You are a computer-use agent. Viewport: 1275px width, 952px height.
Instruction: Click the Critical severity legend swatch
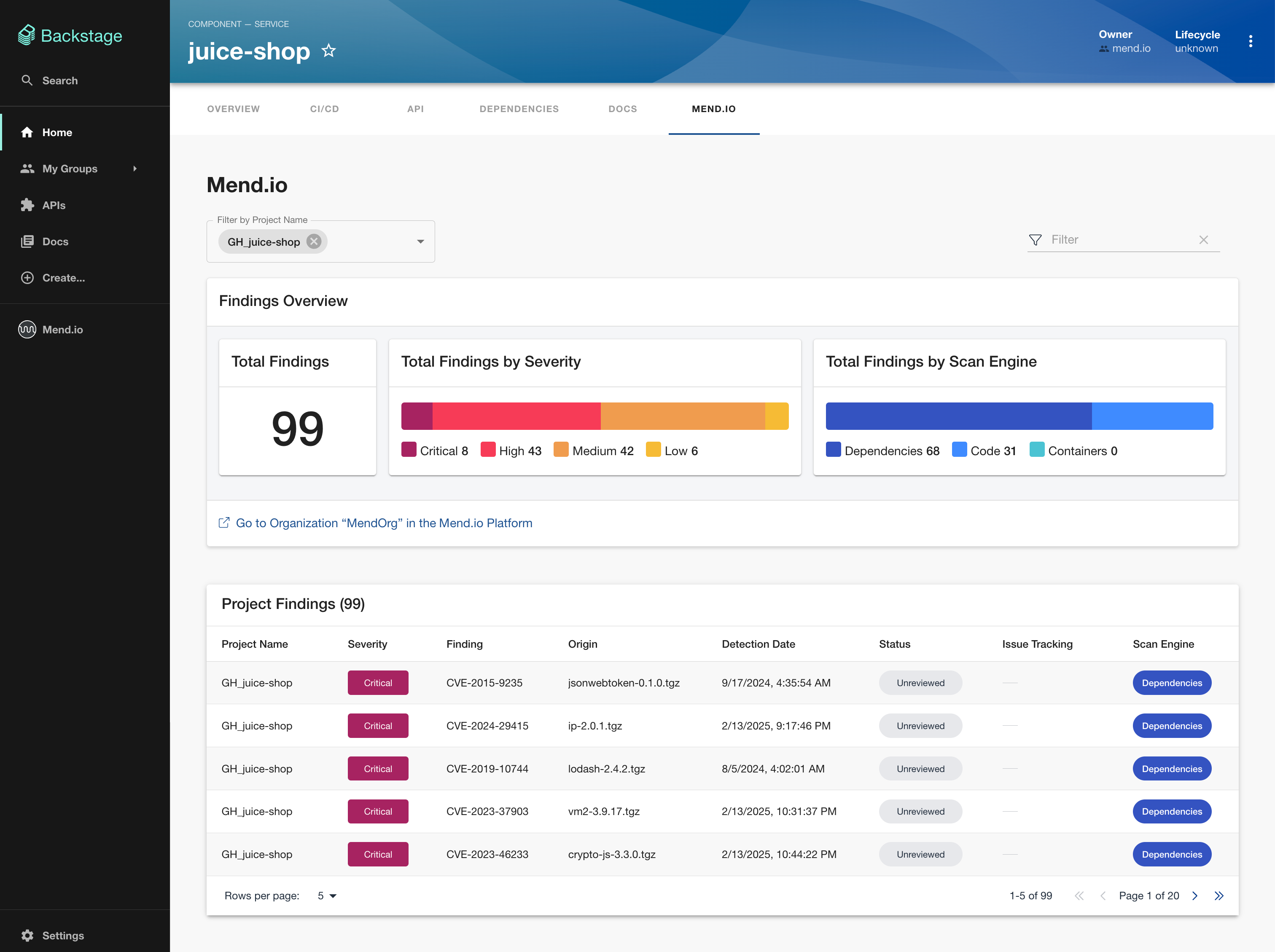[409, 450]
